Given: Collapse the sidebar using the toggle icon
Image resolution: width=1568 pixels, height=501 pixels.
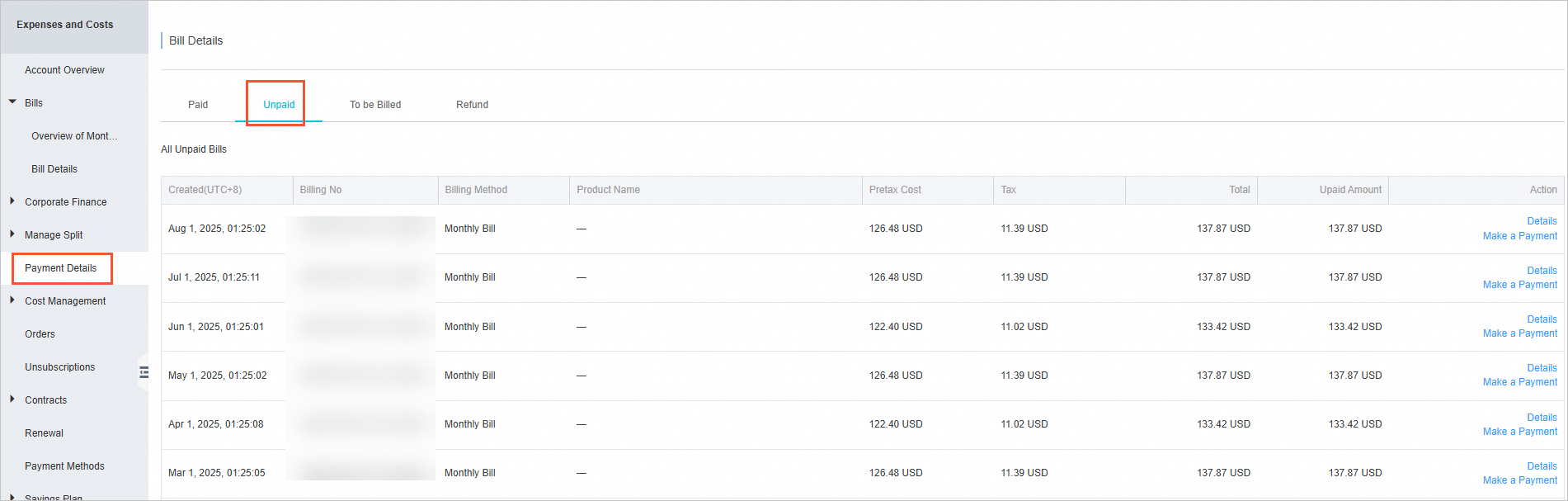Looking at the screenshot, I should [x=144, y=372].
